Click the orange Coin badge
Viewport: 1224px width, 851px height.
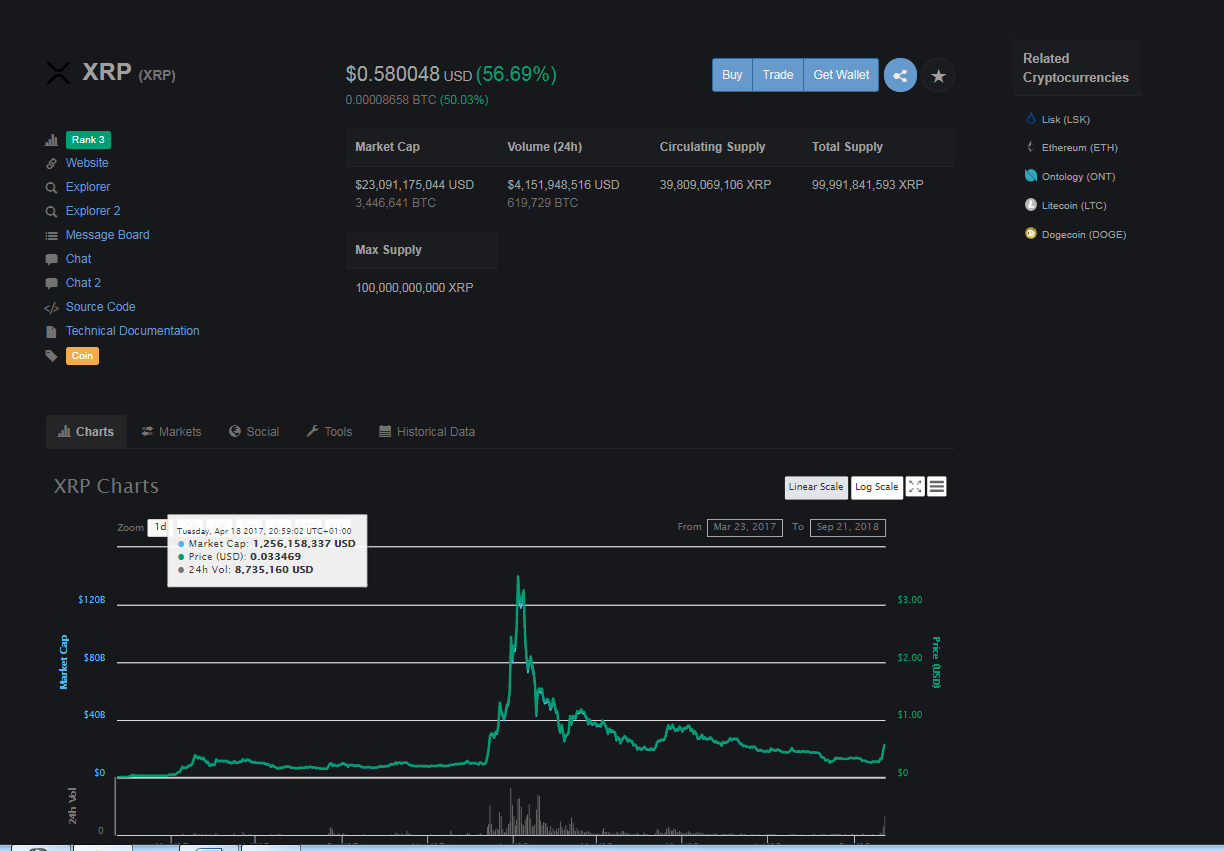tap(82, 356)
